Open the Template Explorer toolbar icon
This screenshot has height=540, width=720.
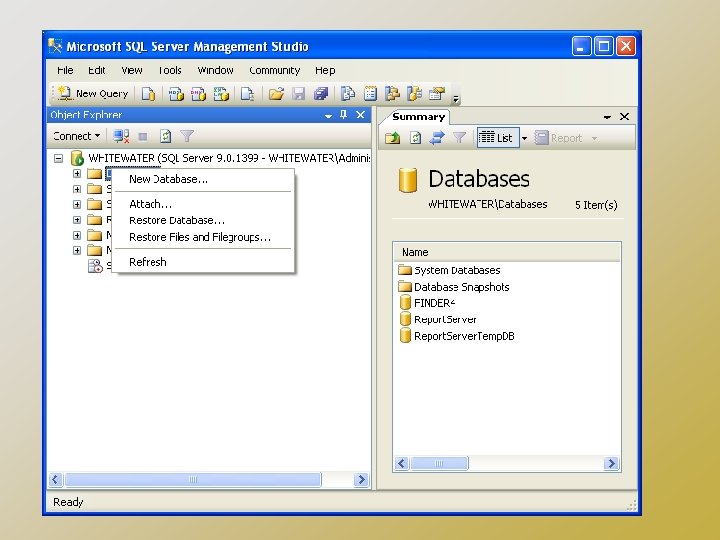pyautogui.click(x=415, y=94)
